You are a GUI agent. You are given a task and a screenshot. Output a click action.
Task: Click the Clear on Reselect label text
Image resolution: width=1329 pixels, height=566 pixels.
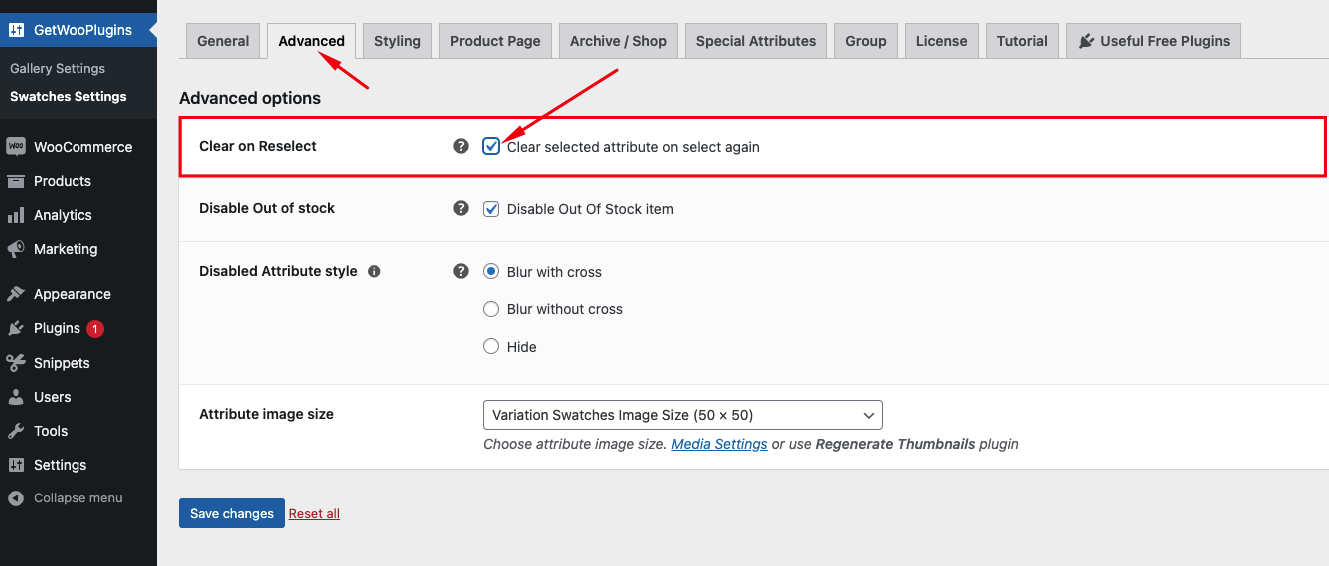[x=258, y=146]
